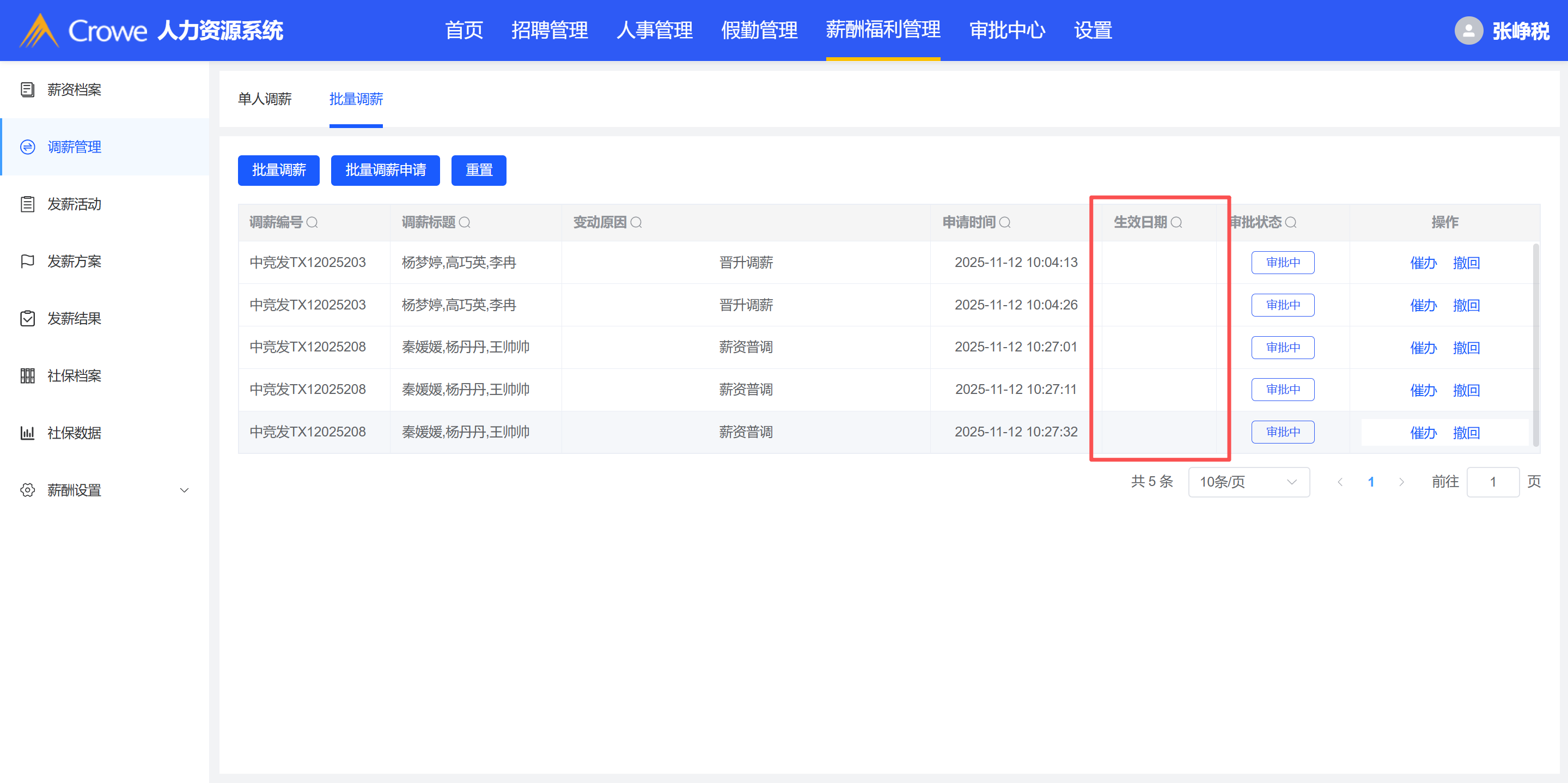
Task: Switch to the 单人调薪 tab
Action: tap(264, 99)
